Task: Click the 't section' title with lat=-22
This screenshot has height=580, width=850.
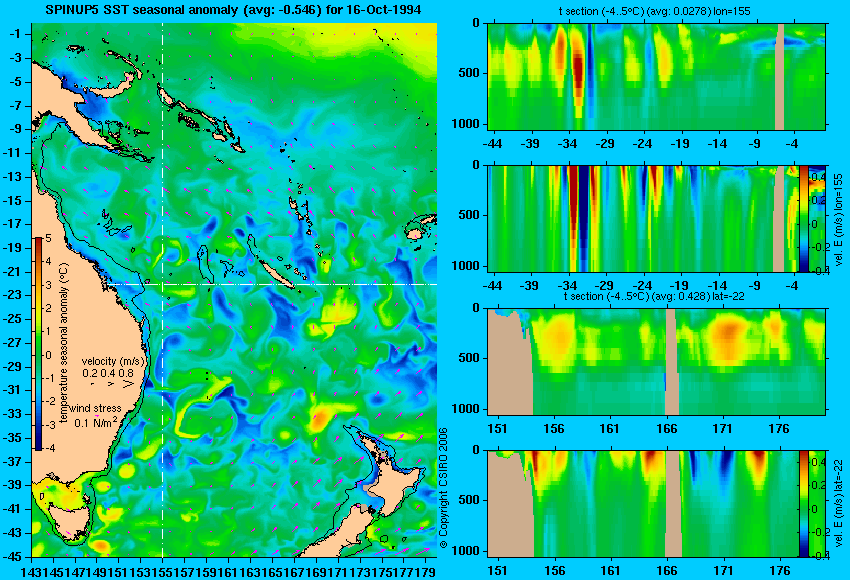Action: click(654, 297)
